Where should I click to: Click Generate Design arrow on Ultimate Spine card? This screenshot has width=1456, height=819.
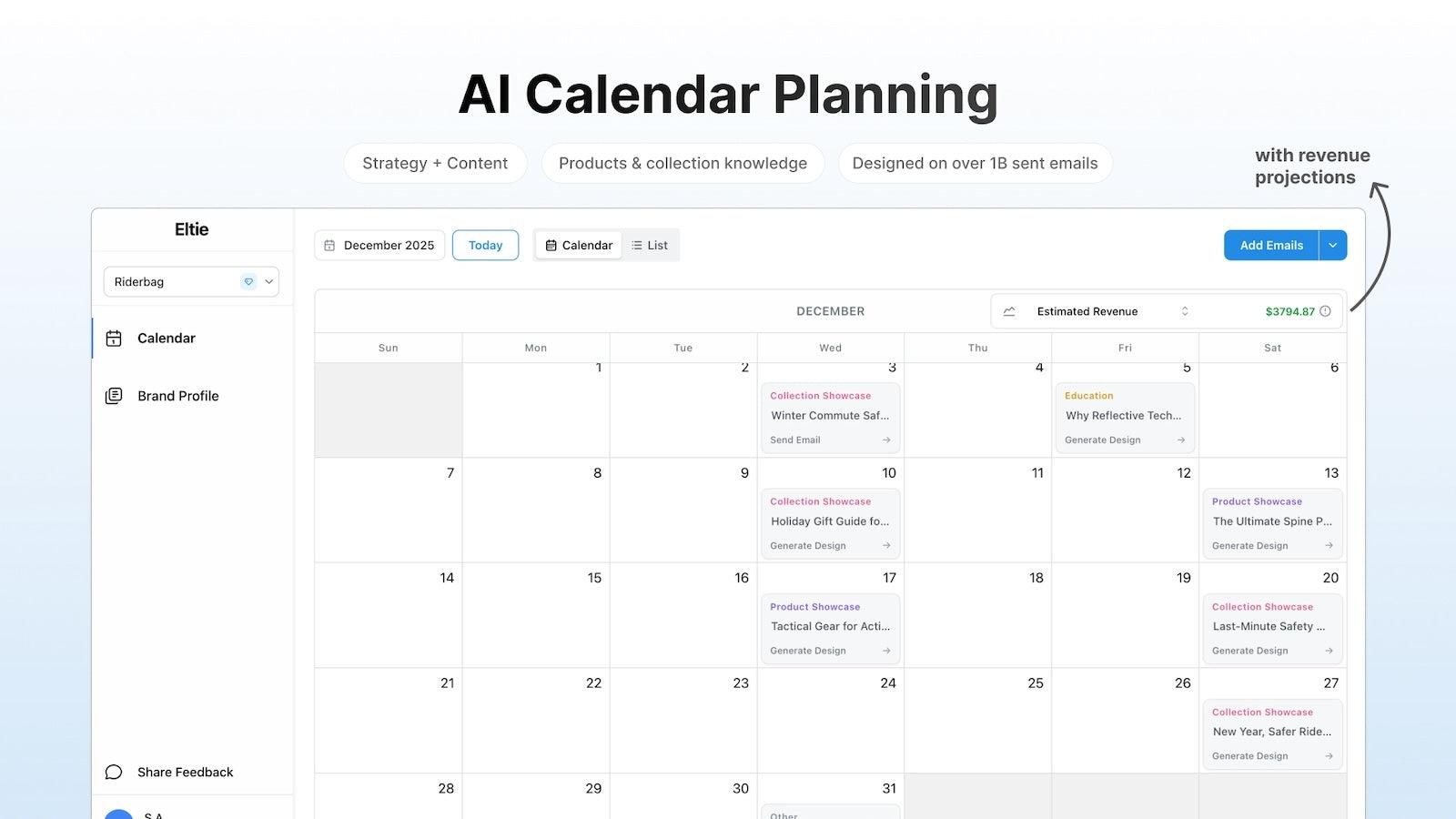point(1327,545)
